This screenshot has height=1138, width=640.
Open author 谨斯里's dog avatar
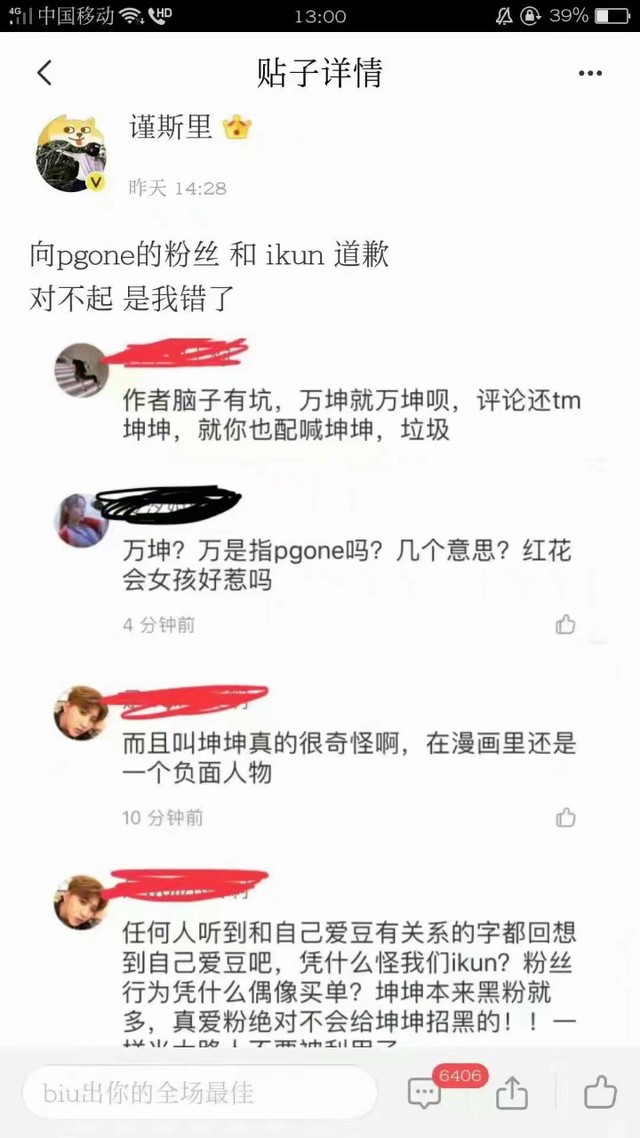click(x=71, y=153)
